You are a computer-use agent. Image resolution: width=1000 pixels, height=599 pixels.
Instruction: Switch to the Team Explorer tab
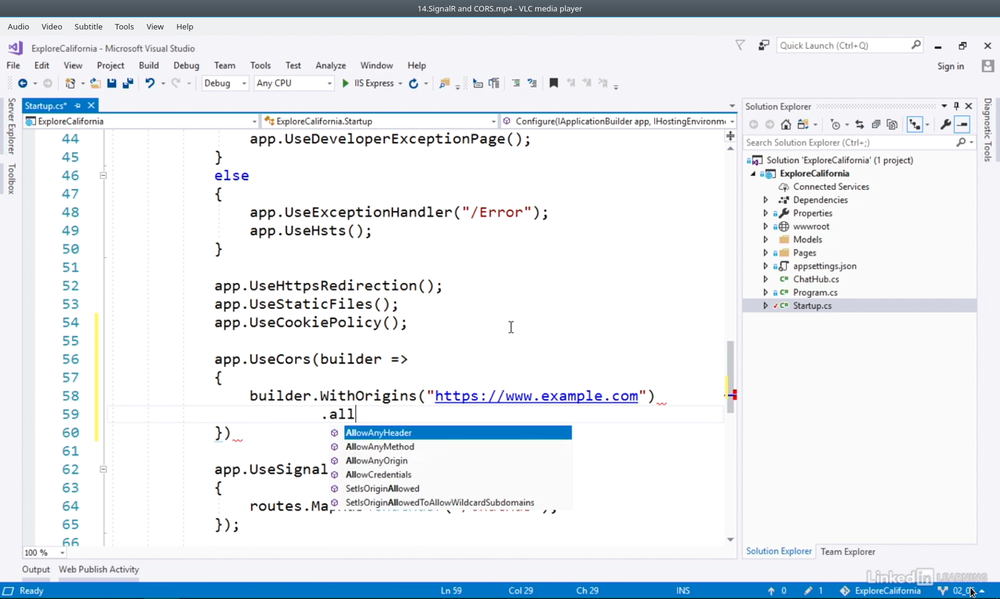(x=848, y=552)
